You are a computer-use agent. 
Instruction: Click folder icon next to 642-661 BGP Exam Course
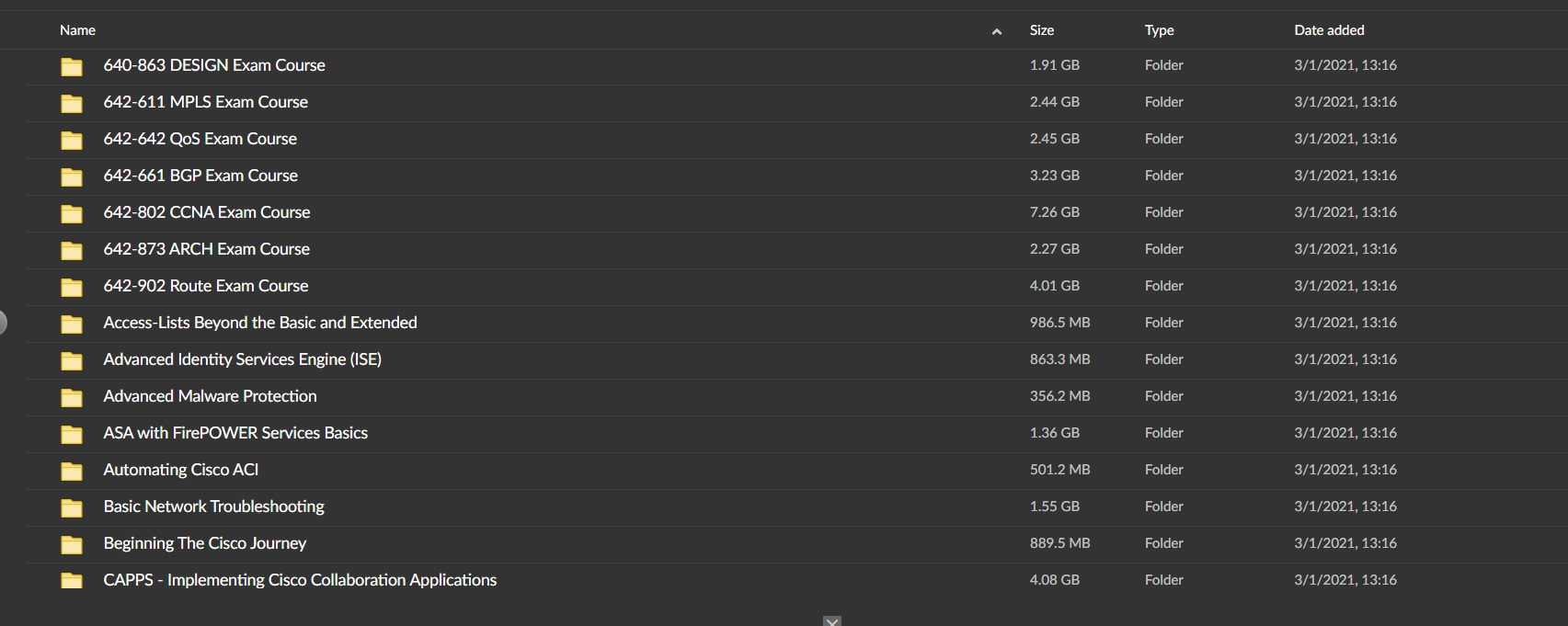[72, 176]
